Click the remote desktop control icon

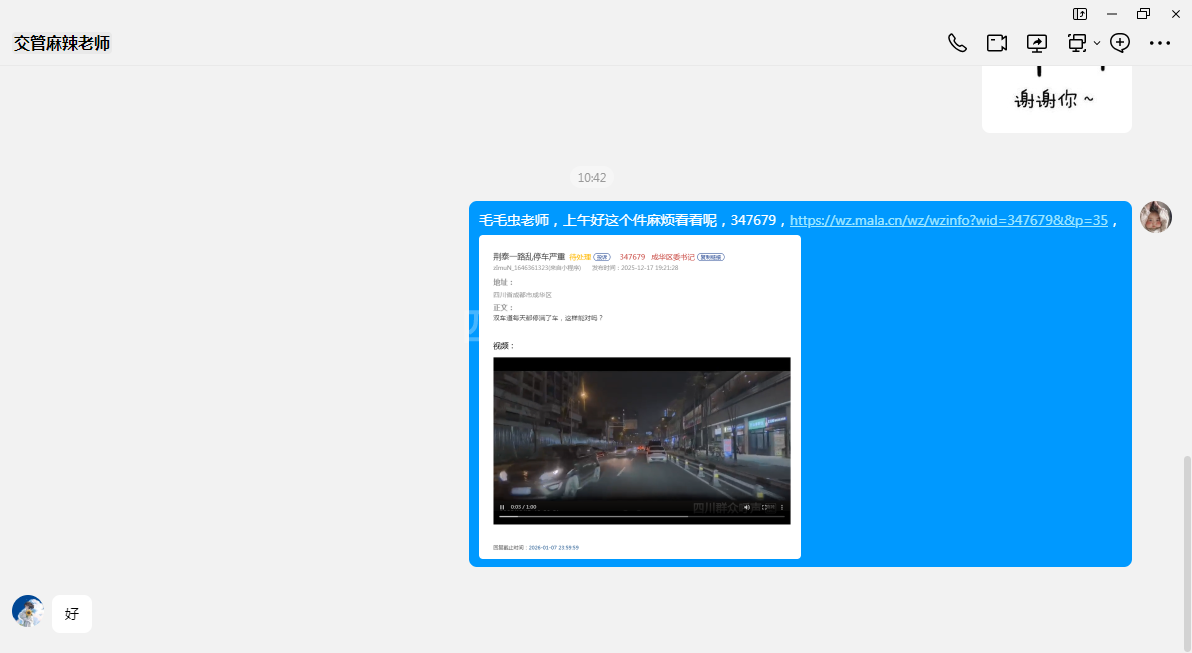coord(1077,43)
